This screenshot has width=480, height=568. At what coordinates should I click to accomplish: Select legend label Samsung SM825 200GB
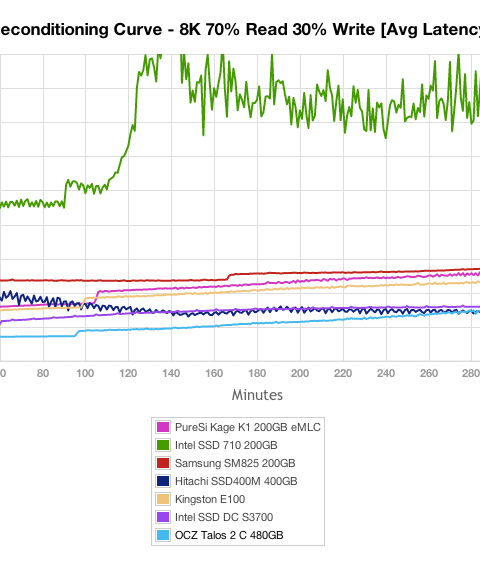click(235, 463)
